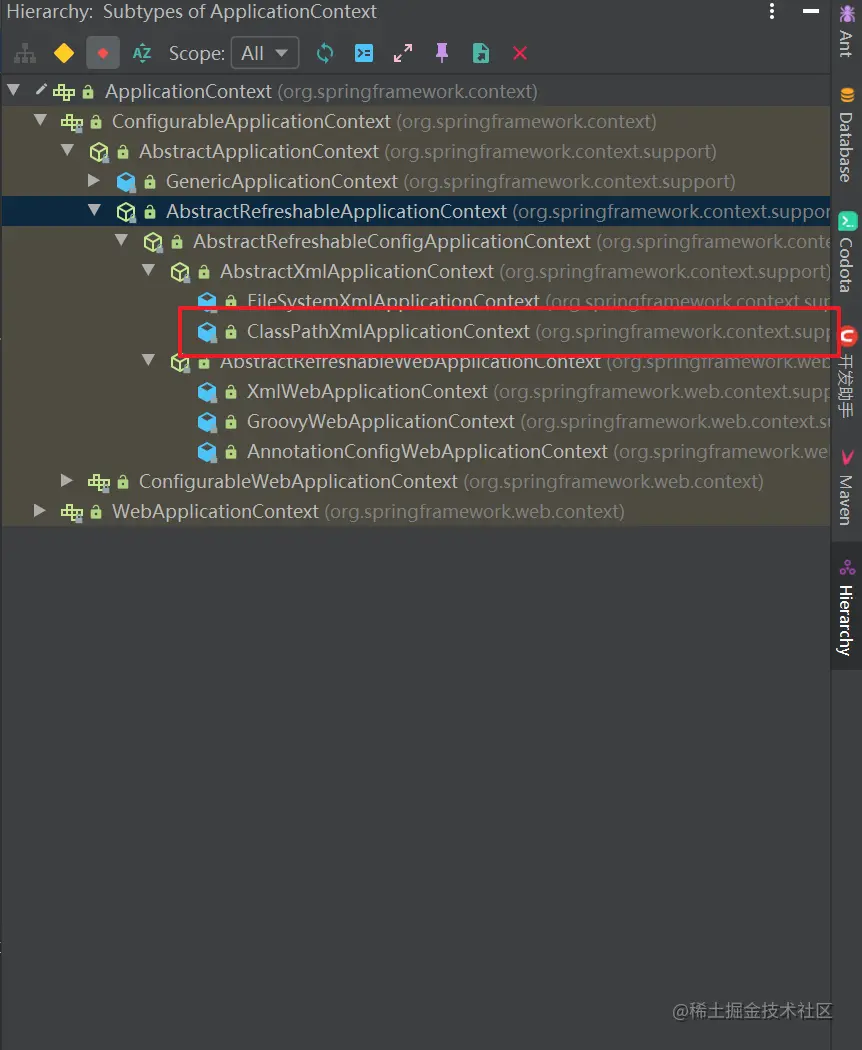Collapse the AbstractRefreshableApplicationContext node

94,211
